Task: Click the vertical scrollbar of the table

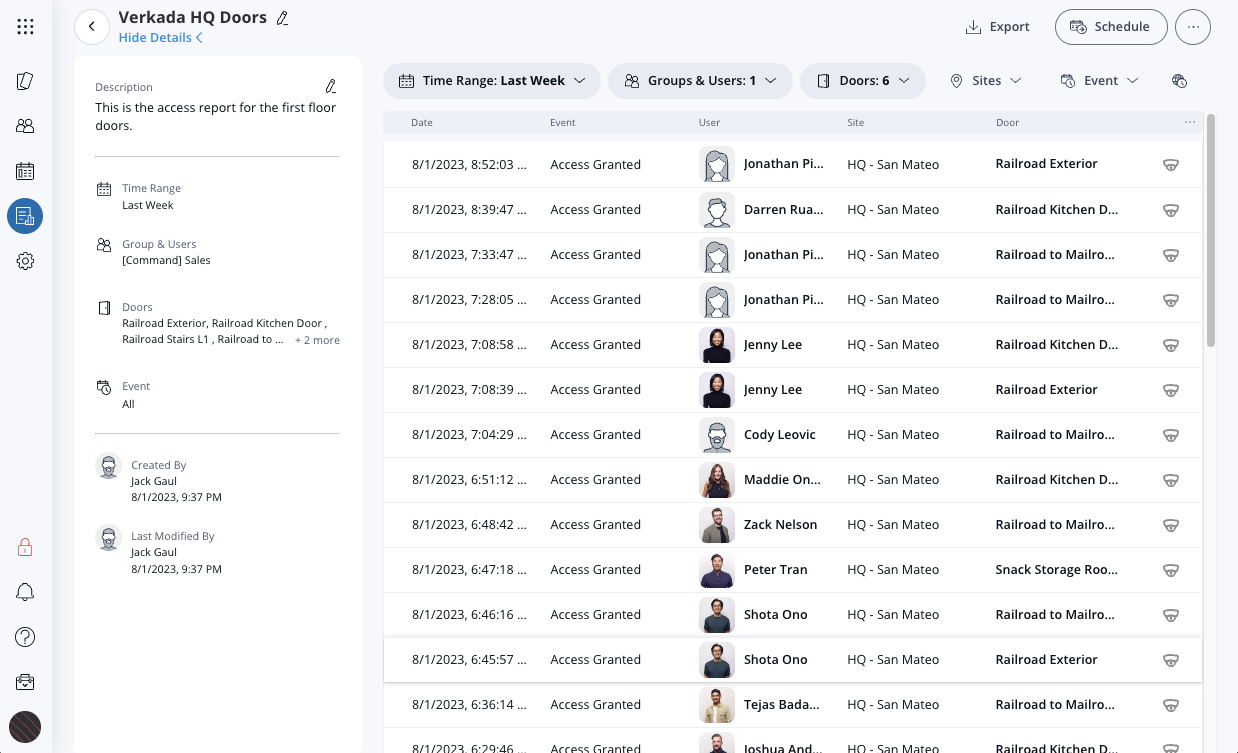Action: tap(1210, 230)
